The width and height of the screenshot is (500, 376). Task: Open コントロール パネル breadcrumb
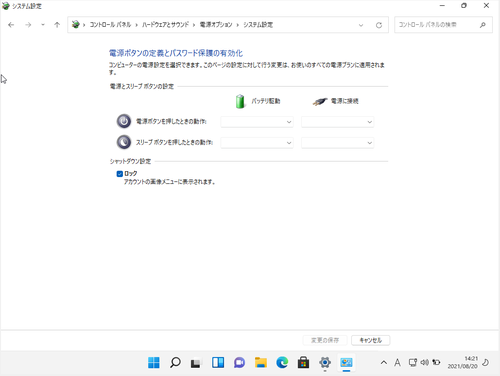tap(110, 25)
